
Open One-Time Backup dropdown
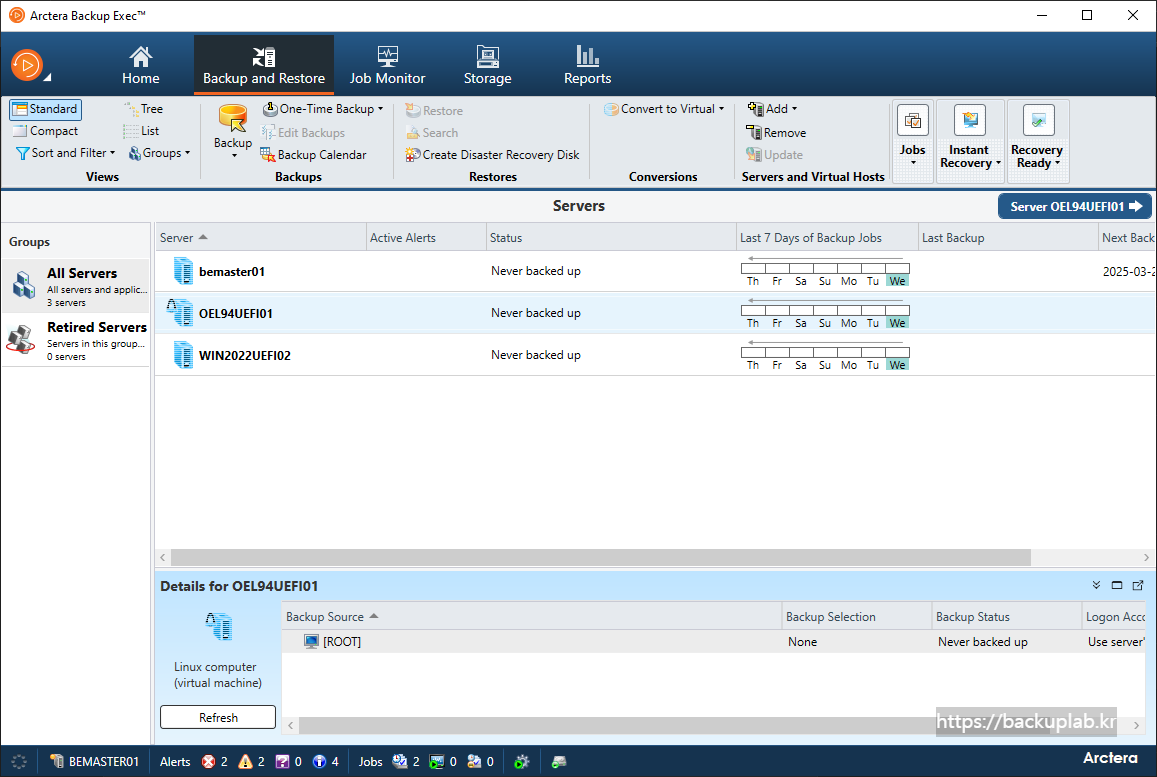tap(323, 109)
